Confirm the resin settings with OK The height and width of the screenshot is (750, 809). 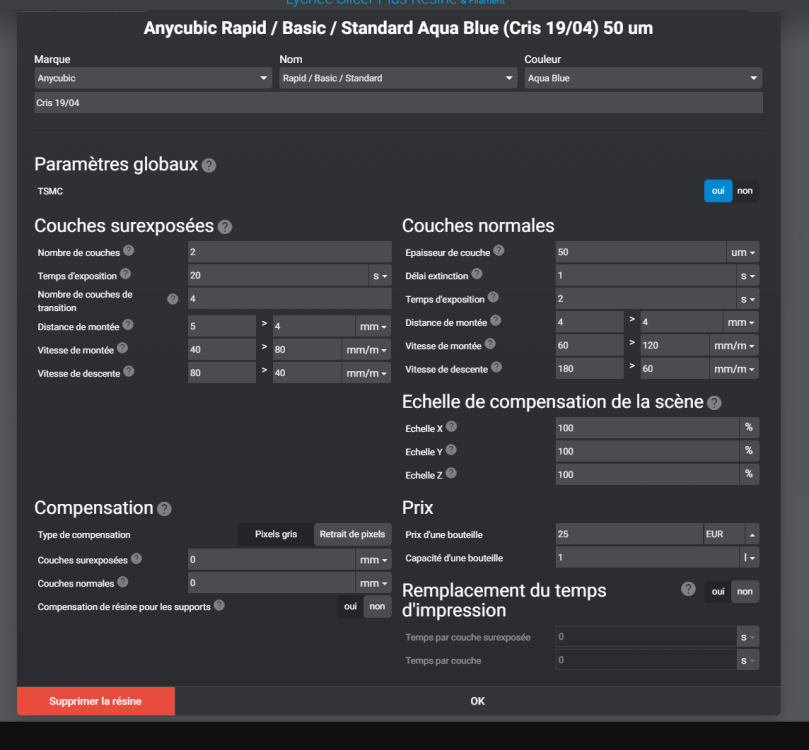point(478,701)
